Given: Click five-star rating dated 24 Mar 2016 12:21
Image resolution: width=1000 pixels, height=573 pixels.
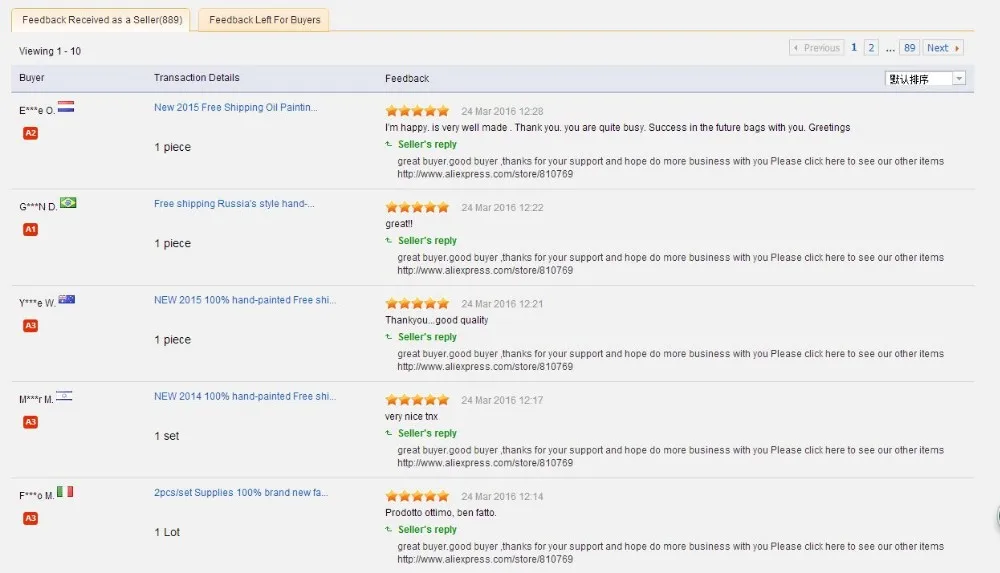Looking at the screenshot, I should point(417,304).
